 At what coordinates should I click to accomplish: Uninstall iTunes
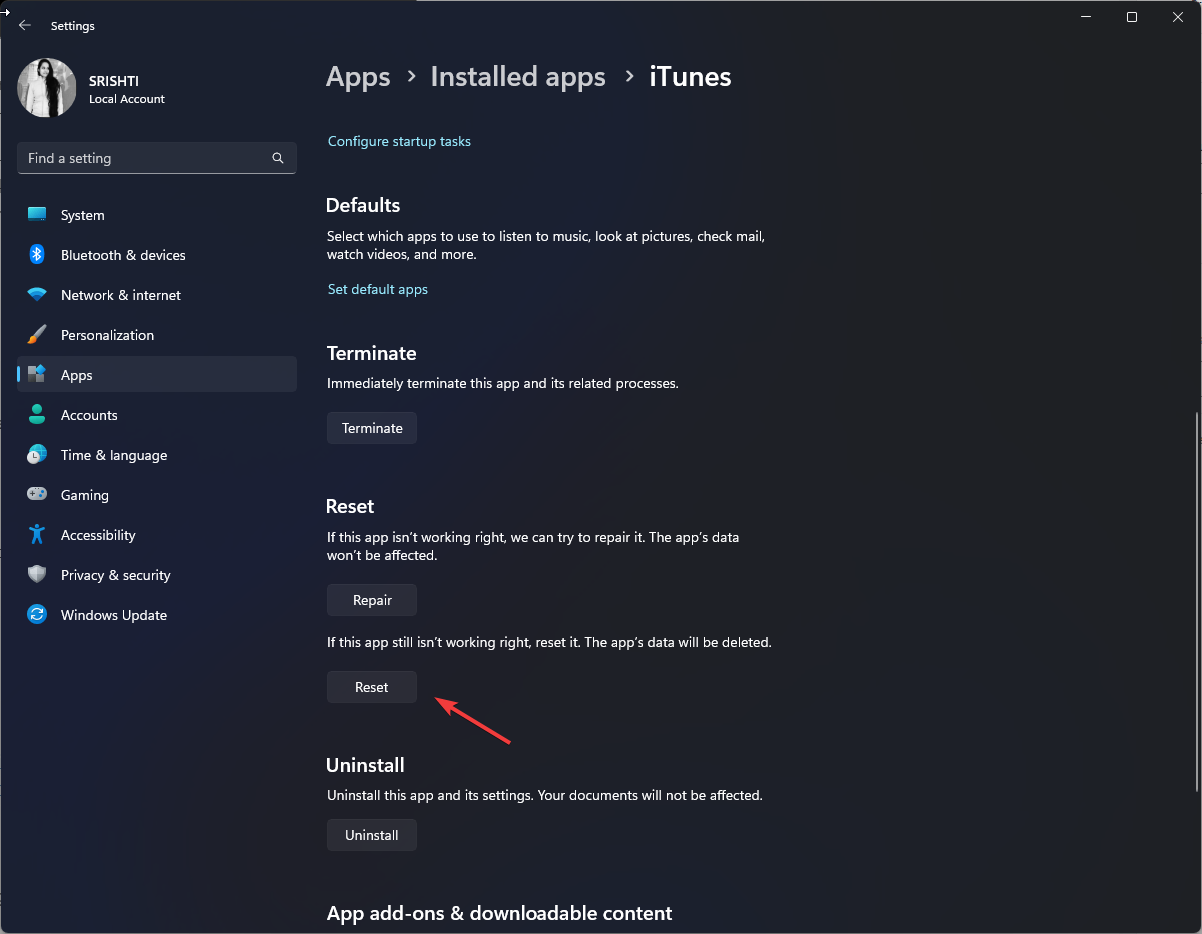tap(371, 834)
